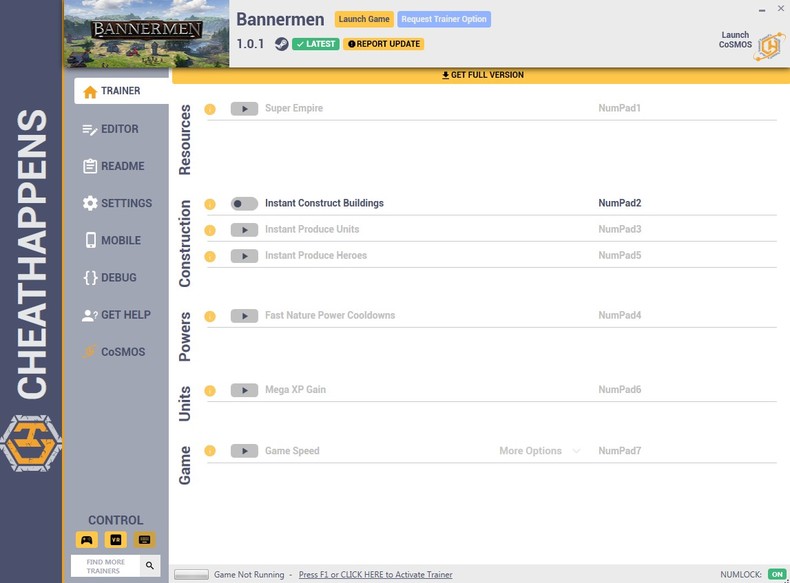Image resolution: width=790 pixels, height=583 pixels.
Task: Expand More Options for Game Speed
Action: [x=539, y=451]
